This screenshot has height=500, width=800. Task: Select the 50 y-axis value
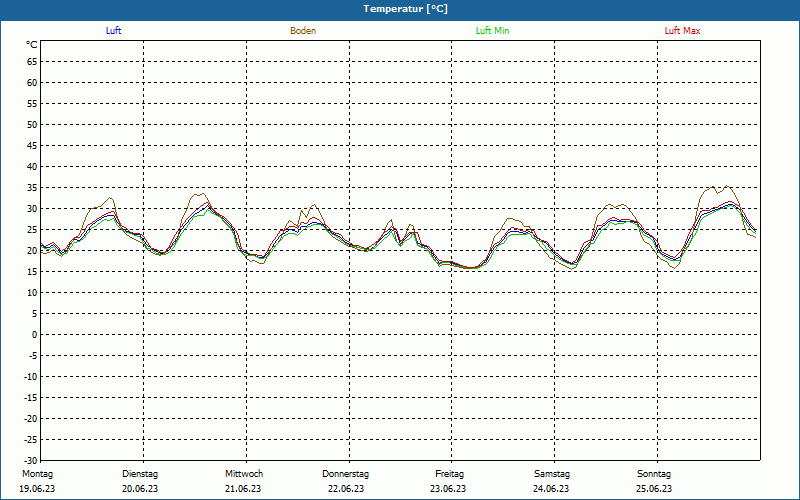(x=32, y=124)
